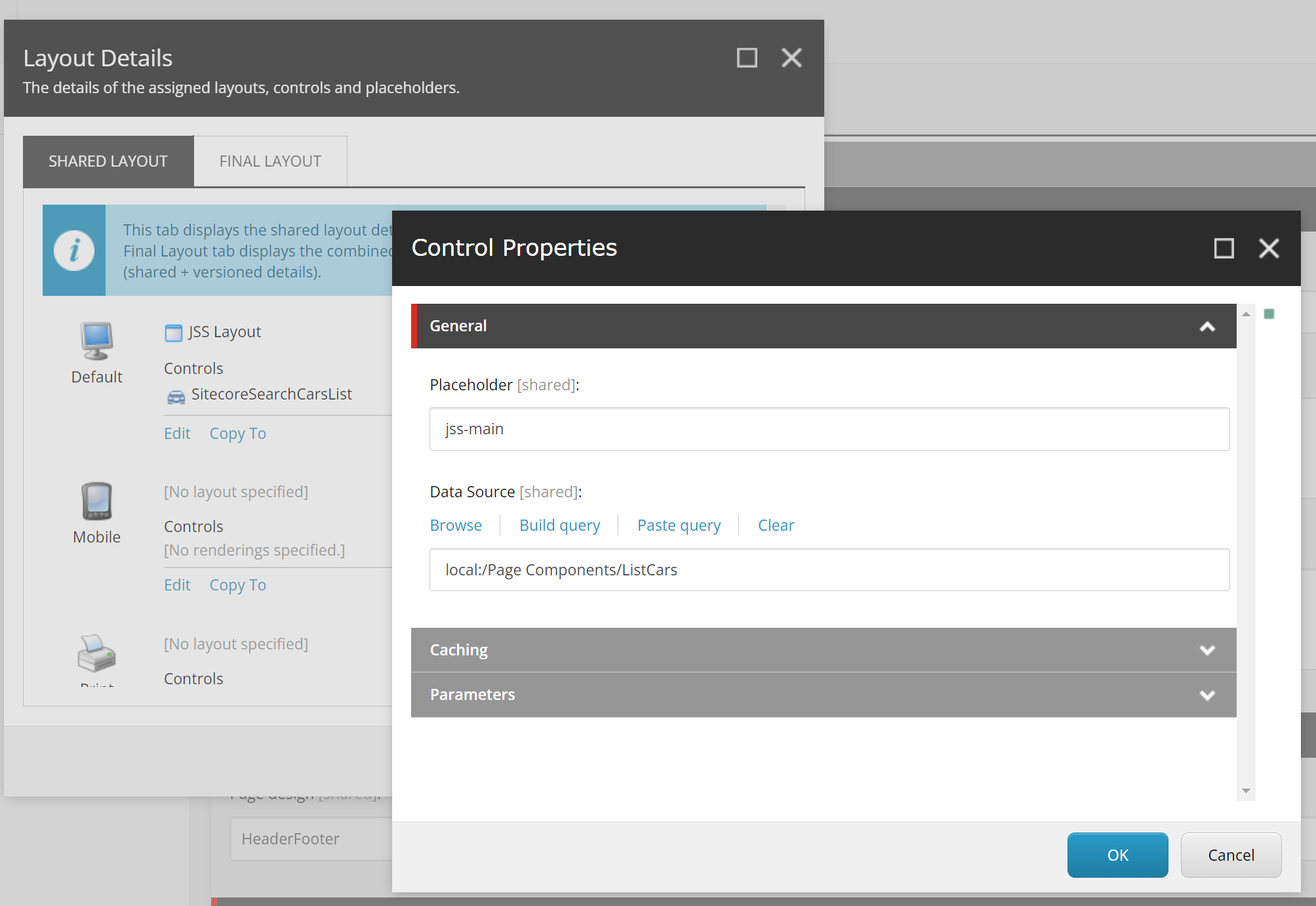Maximize the Control Properties dialog
The image size is (1316, 906).
tap(1224, 249)
